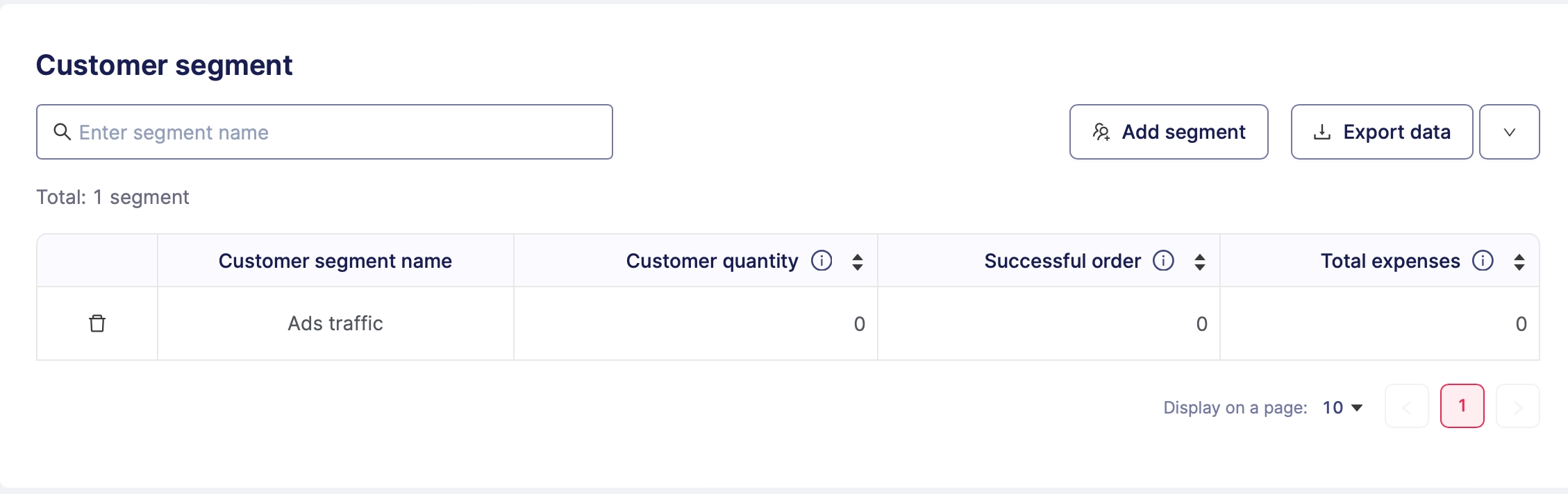Click the Total expenses column header text
This screenshot has height=494, width=1568.
pos(1390,261)
